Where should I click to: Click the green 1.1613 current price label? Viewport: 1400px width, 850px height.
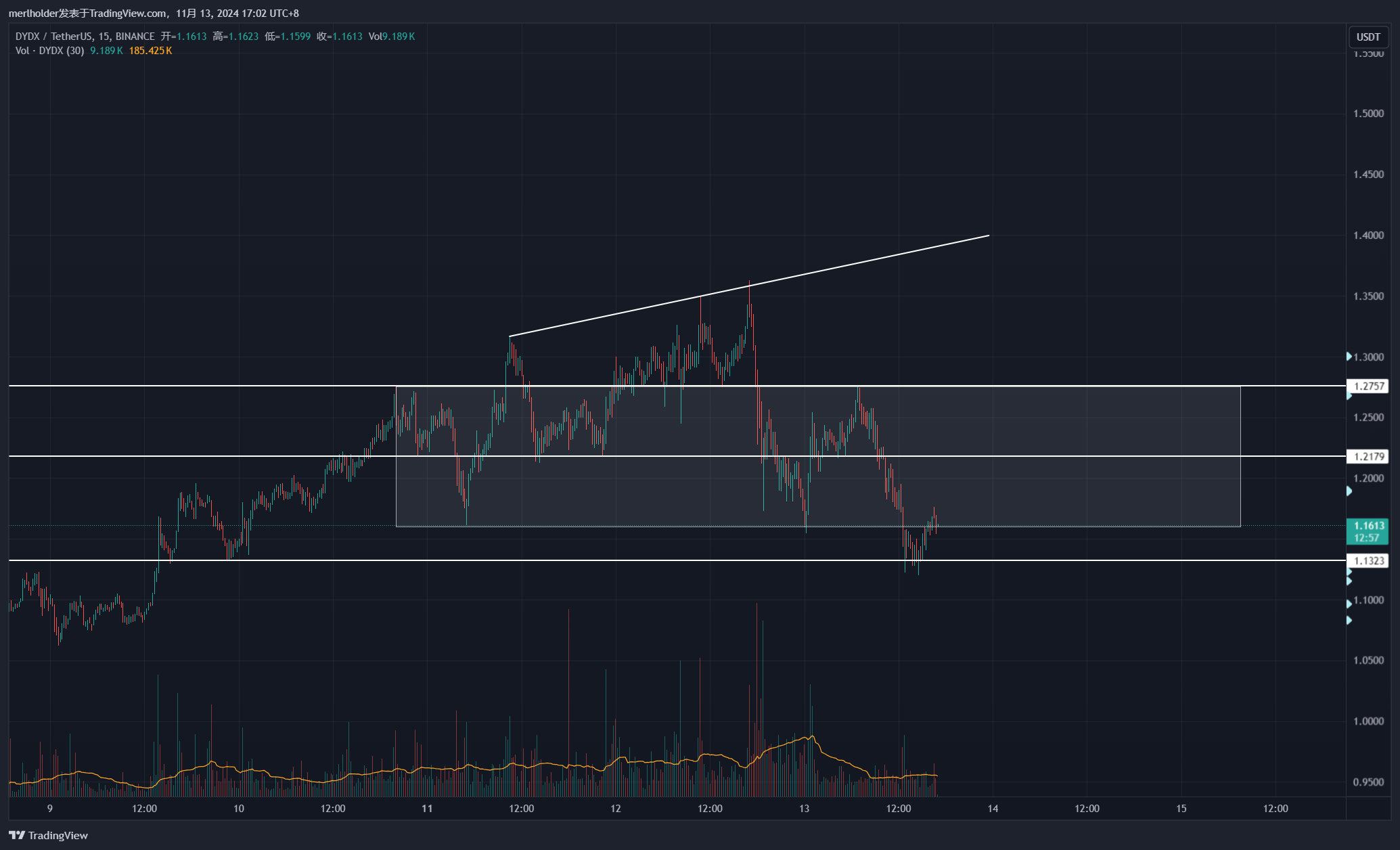1368,531
